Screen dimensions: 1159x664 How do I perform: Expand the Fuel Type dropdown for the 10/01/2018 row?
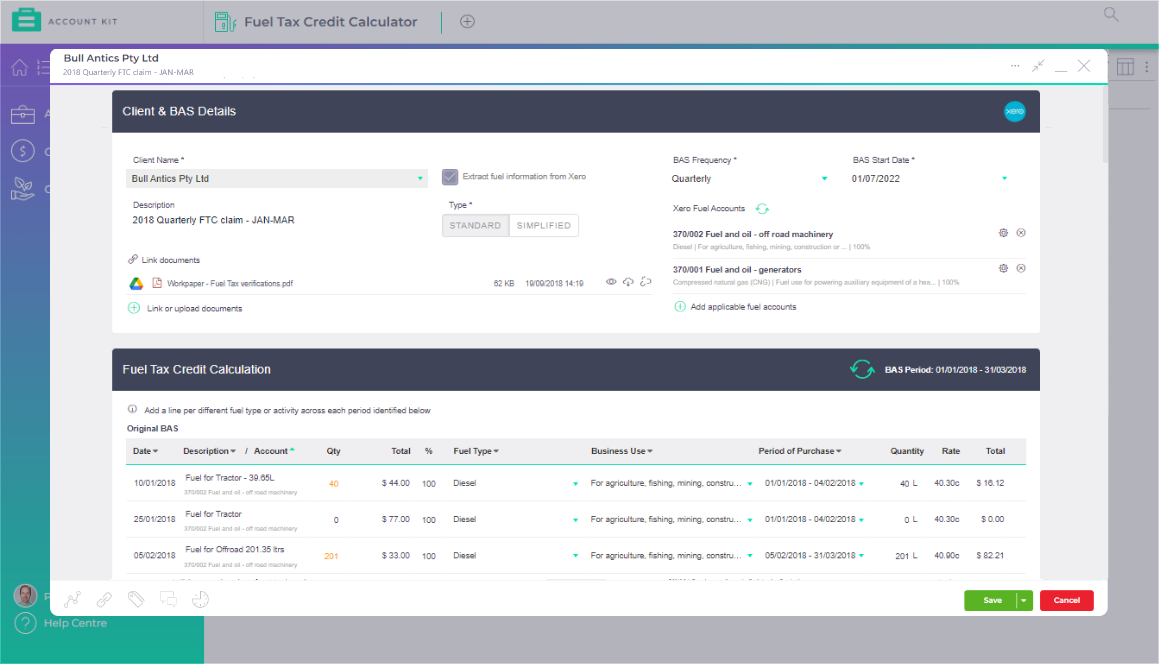[x=574, y=483]
